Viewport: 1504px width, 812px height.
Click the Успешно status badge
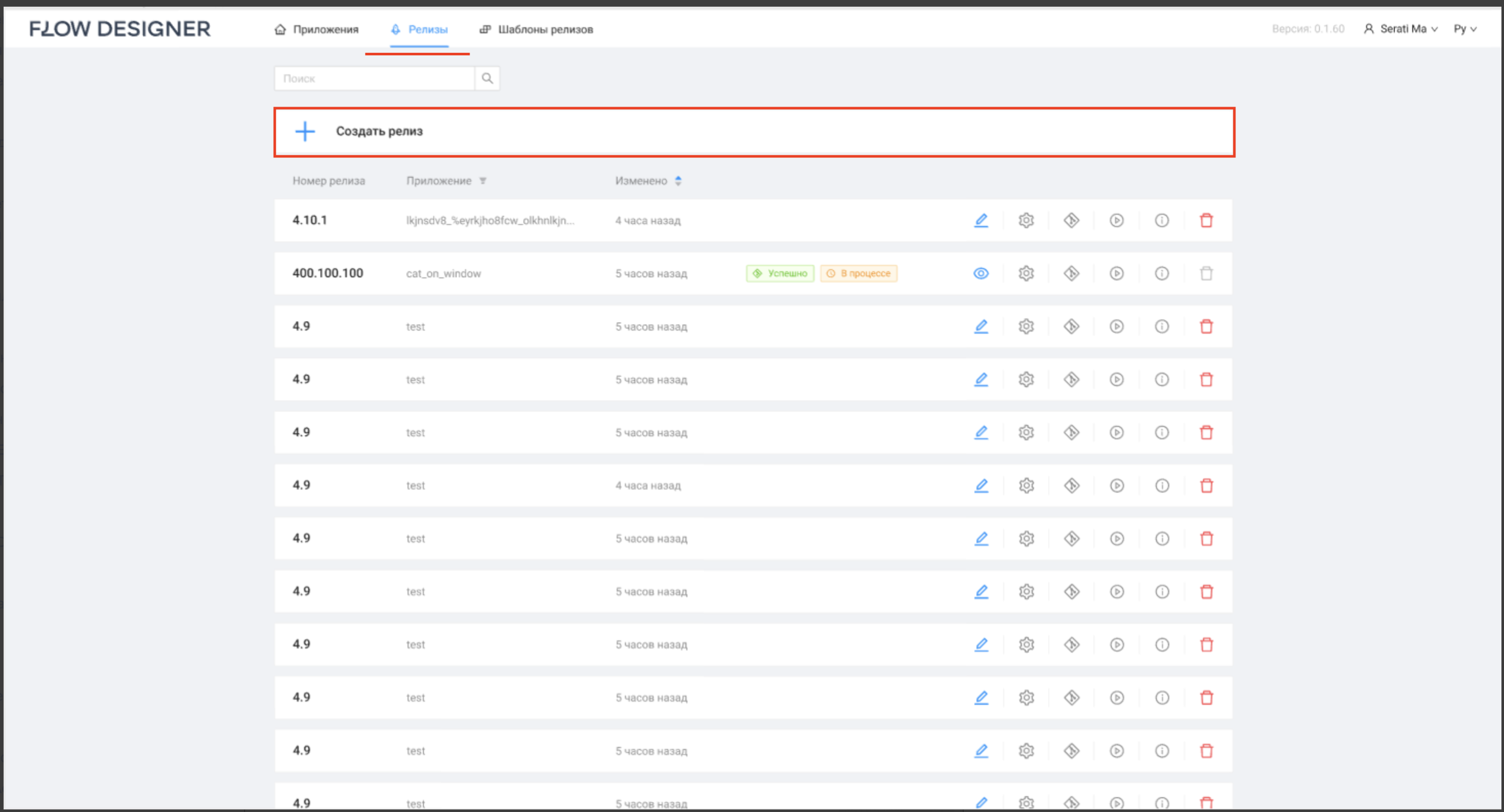(x=780, y=273)
